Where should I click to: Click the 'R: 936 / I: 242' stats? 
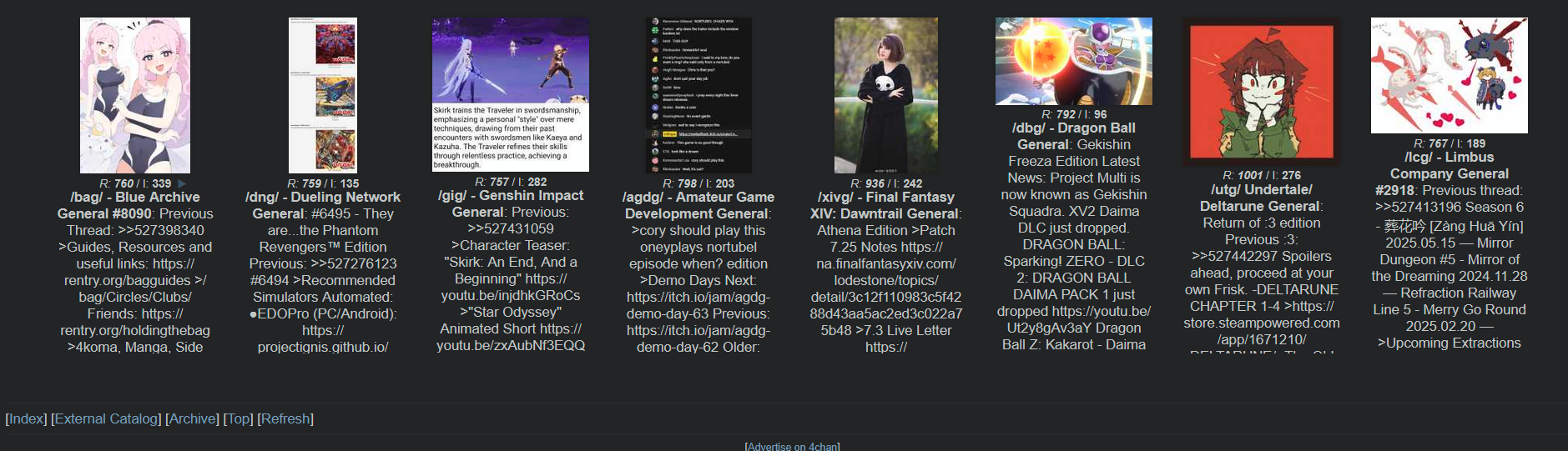886,183
